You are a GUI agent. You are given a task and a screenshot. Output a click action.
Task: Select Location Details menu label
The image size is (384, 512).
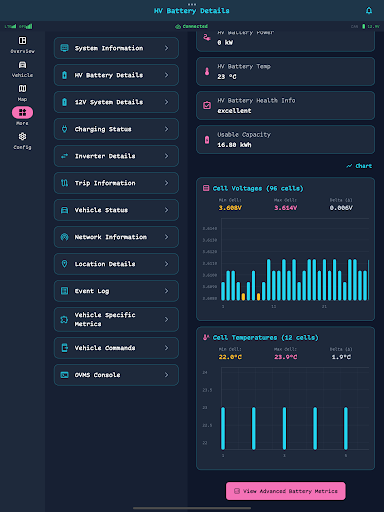coord(105,264)
